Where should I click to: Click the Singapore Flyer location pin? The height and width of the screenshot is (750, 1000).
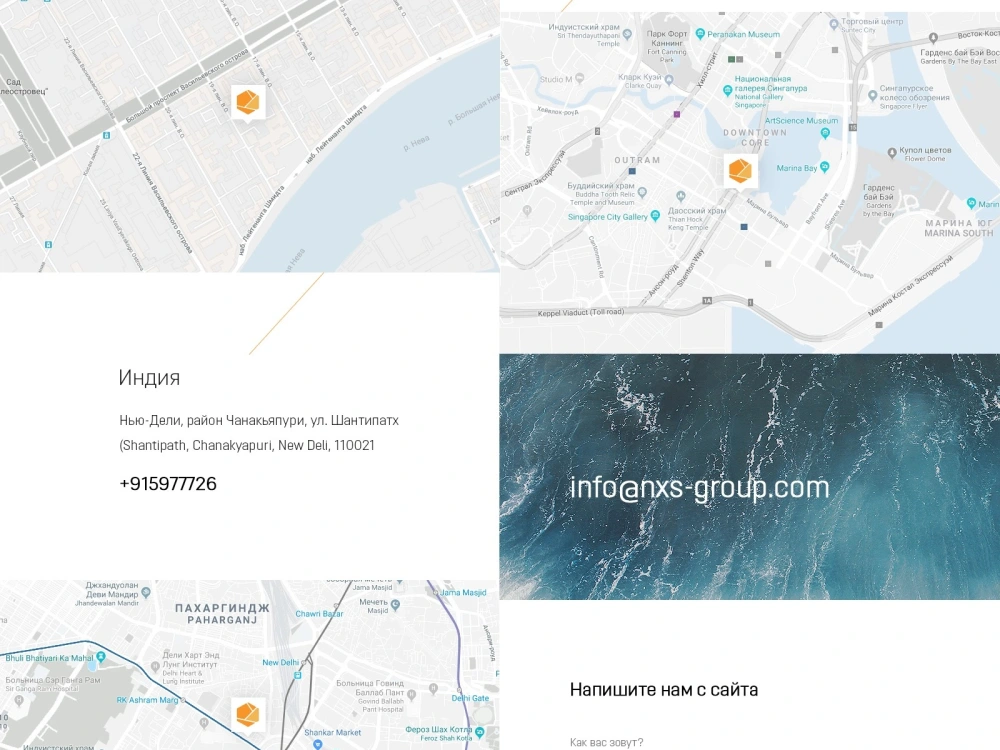[x=872, y=96]
